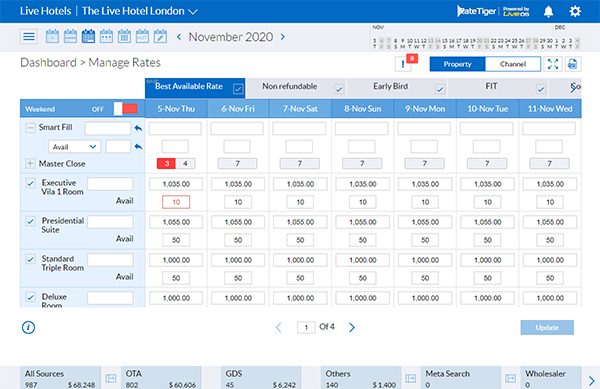Collapse the Smart Fill section
The width and height of the screenshot is (600, 389).
[30, 128]
